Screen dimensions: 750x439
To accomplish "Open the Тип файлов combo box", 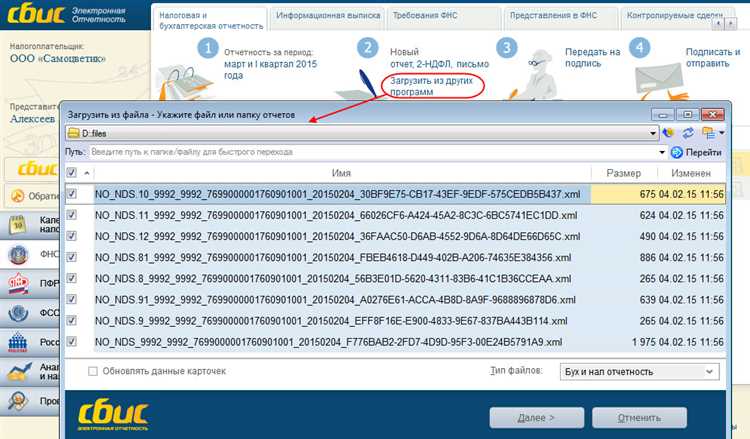I will pyautogui.click(x=640, y=372).
